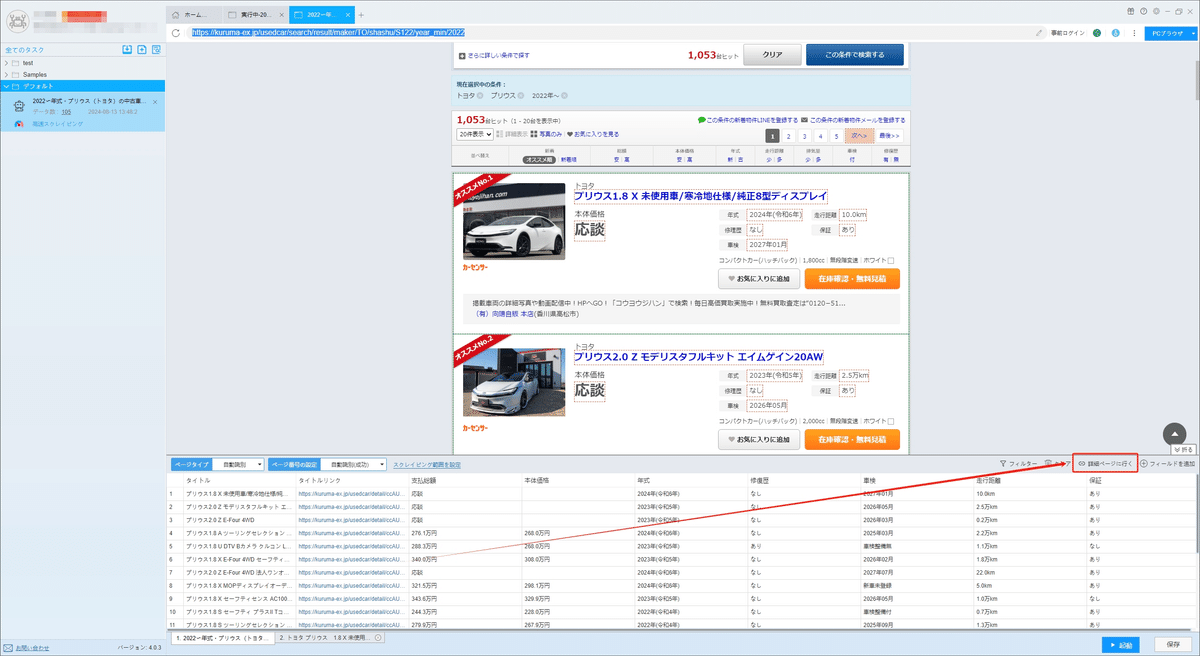Click the data count 105 link
This screenshot has height=656, width=1200.
pos(65,112)
